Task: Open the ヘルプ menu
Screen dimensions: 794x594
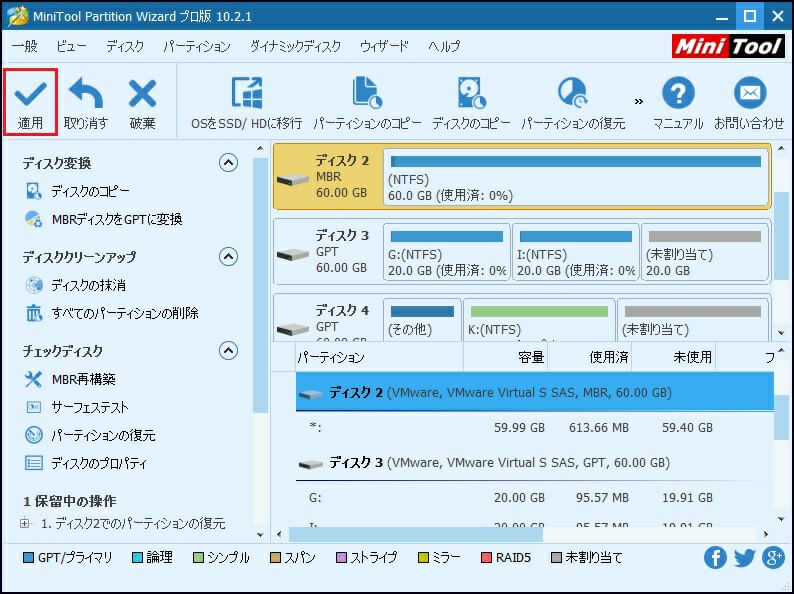Action: 444,47
